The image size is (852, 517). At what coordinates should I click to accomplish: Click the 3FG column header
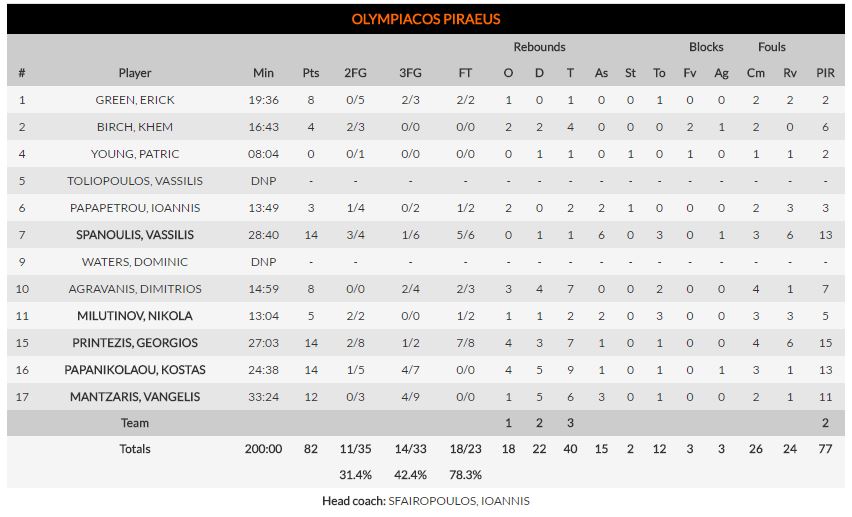tap(410, 73)
